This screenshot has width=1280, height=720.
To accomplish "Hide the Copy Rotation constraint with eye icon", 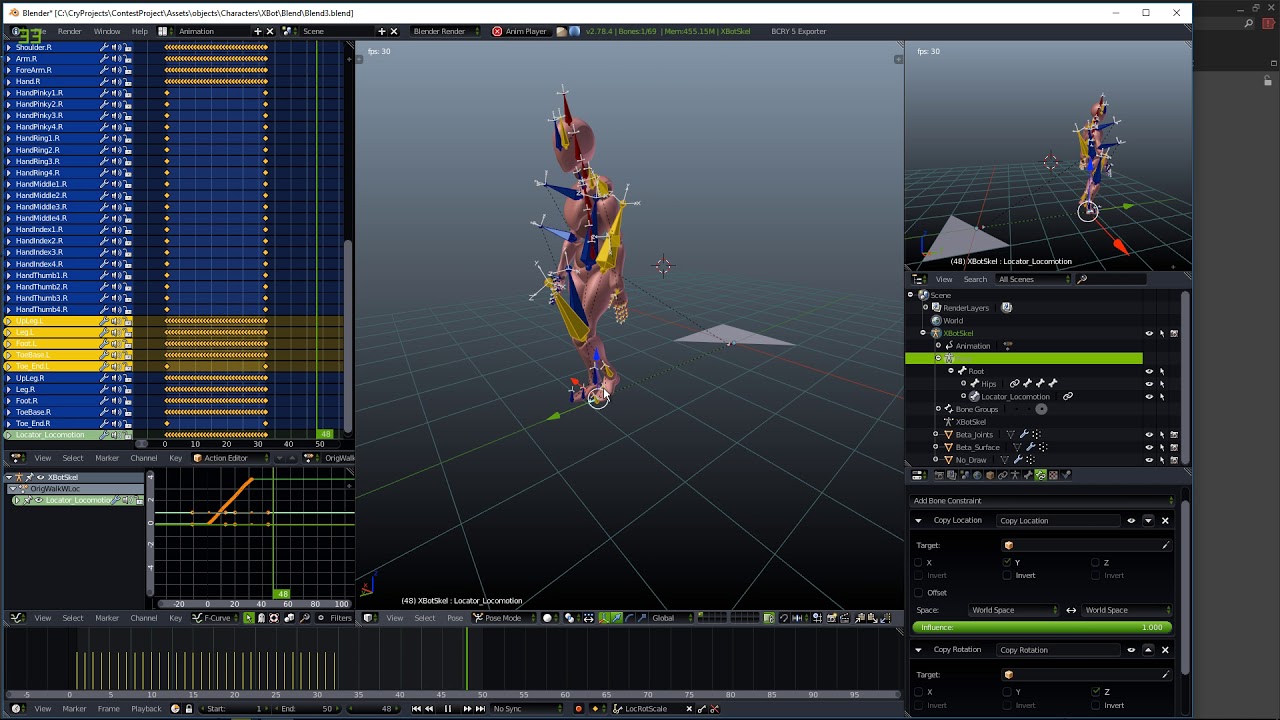I will [1131, 650].
